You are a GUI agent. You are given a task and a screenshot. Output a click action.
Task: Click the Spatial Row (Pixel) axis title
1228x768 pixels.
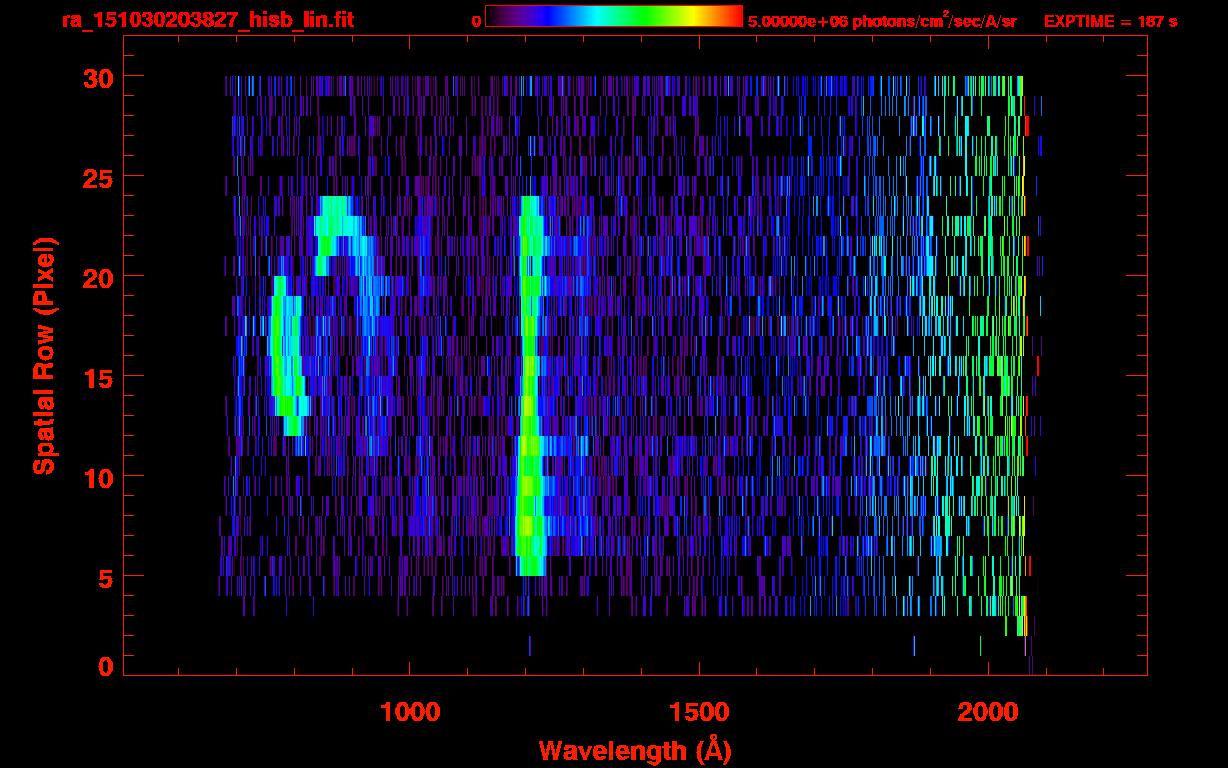[44, 355]
